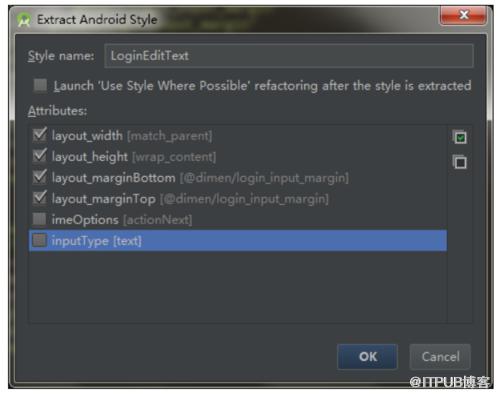The height and width of the screenshot is (397, 500).
Task: Confirm with the OK button
Action: pos(367,357)
